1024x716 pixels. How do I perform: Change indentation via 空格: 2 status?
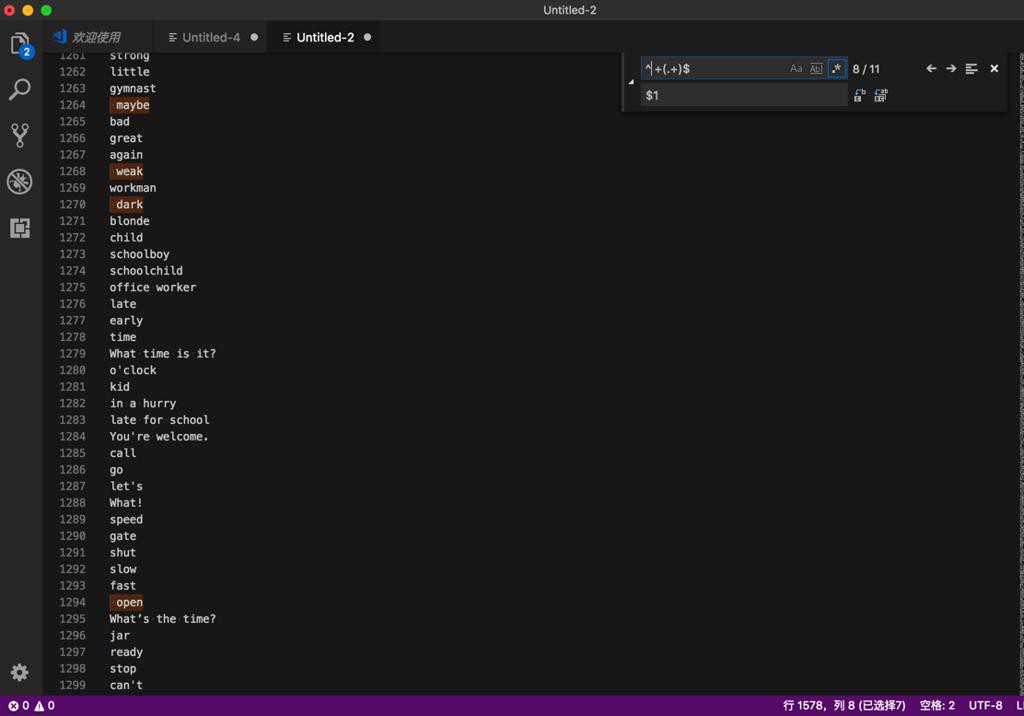click(937, 706)
